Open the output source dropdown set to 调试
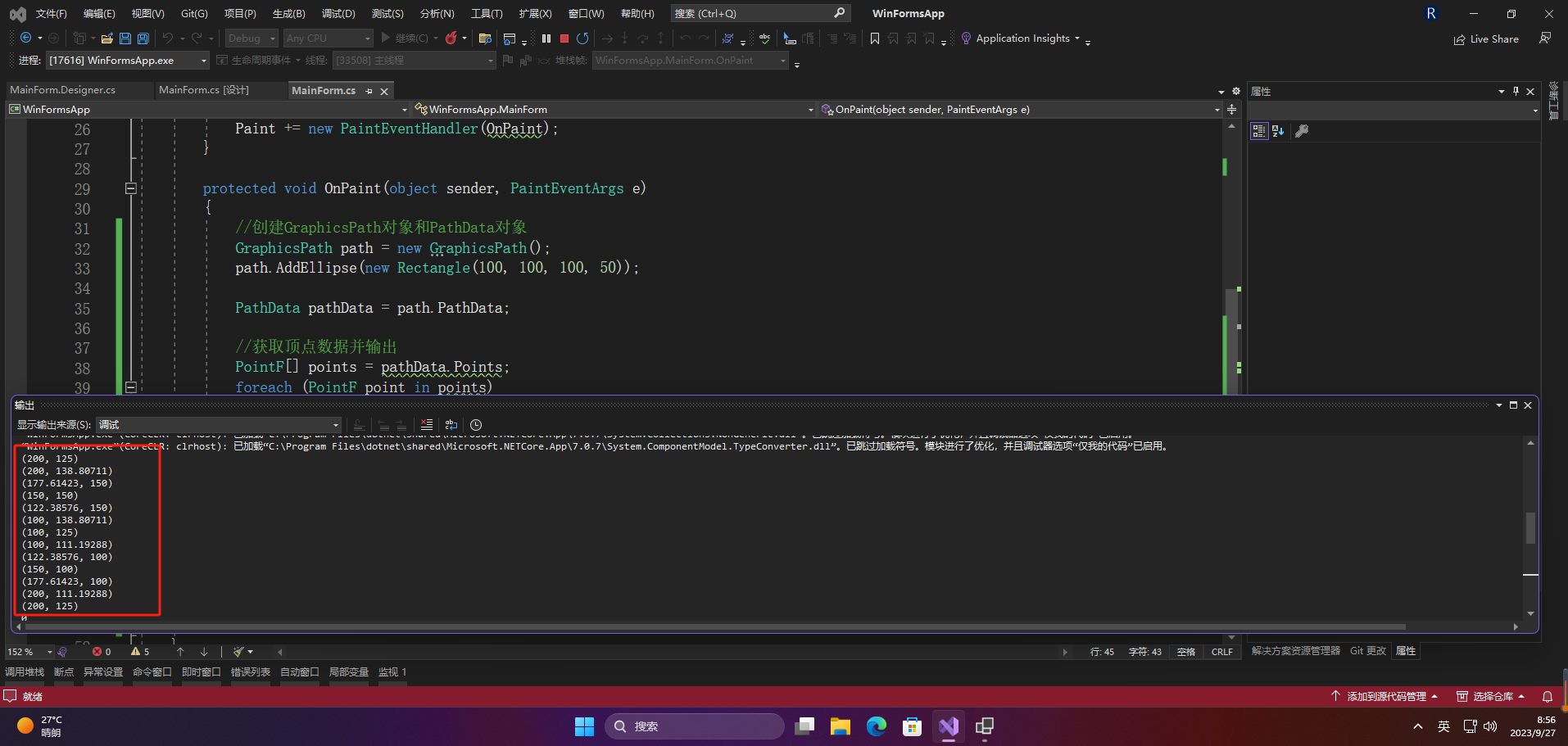This screenshot has height=746, width=1568. pyautogui.click(x=219, y=424)
